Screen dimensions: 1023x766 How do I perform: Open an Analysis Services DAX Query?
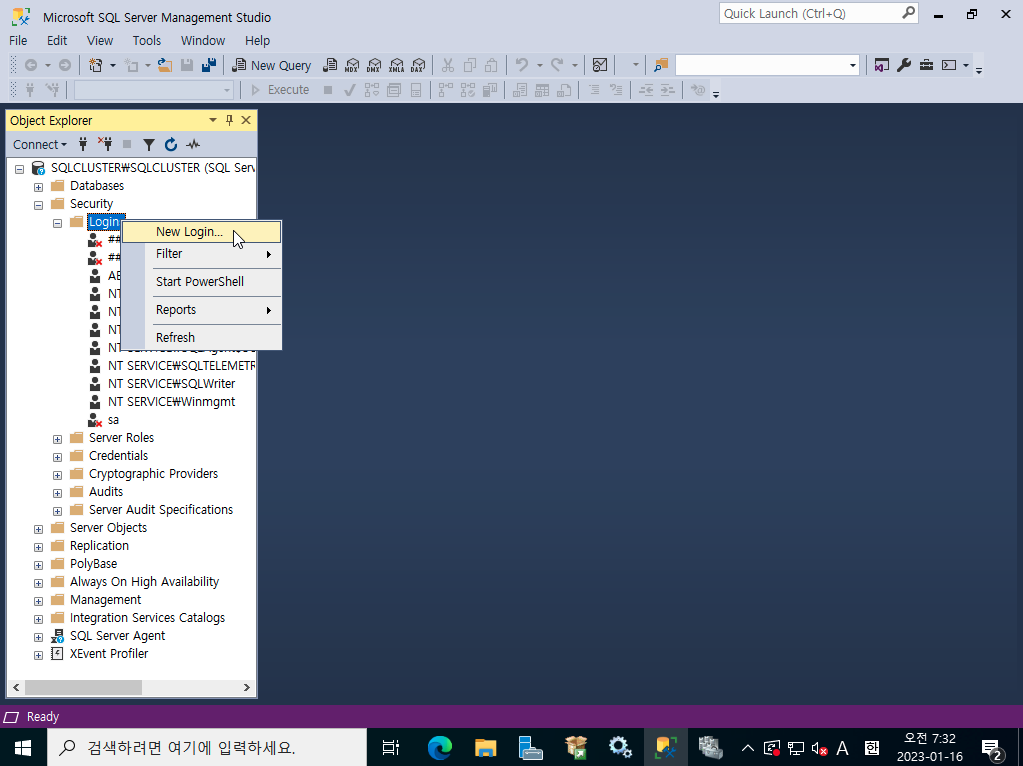418,65
